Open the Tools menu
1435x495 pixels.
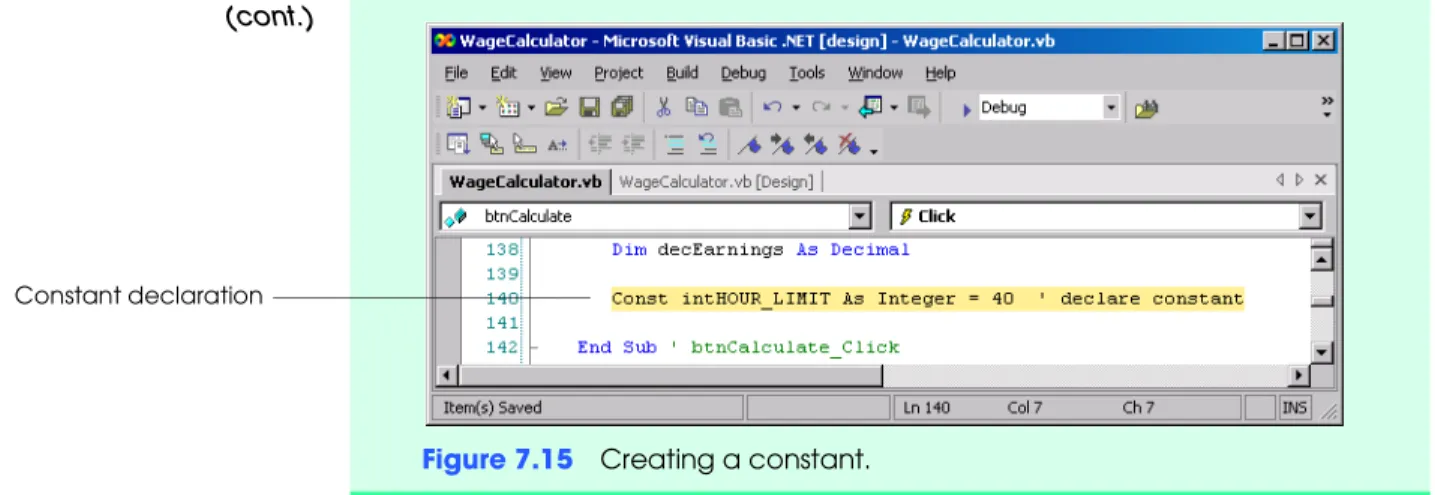click(807, 73)
